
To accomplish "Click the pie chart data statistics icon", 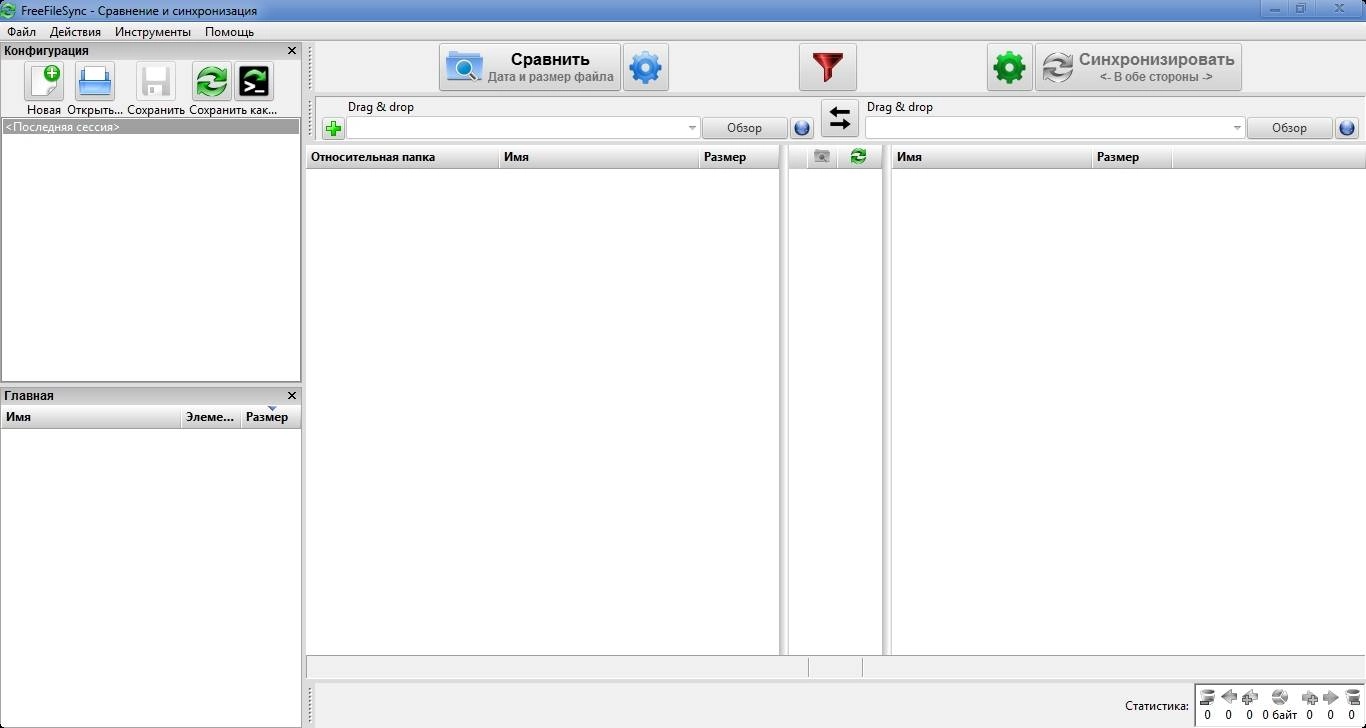I will click(1279, 697).
